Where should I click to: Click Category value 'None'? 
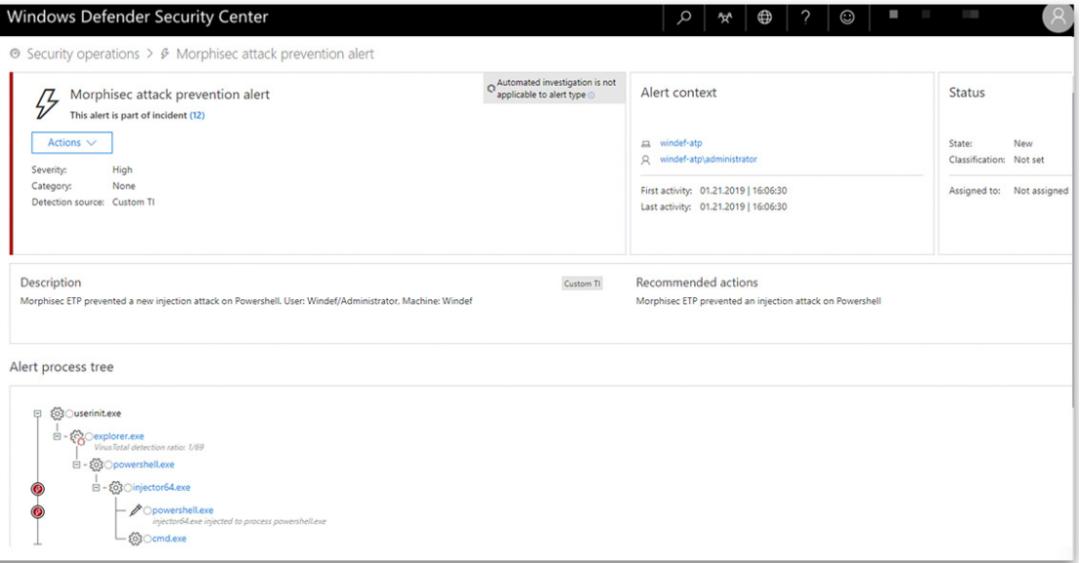(x=124, y=186)
